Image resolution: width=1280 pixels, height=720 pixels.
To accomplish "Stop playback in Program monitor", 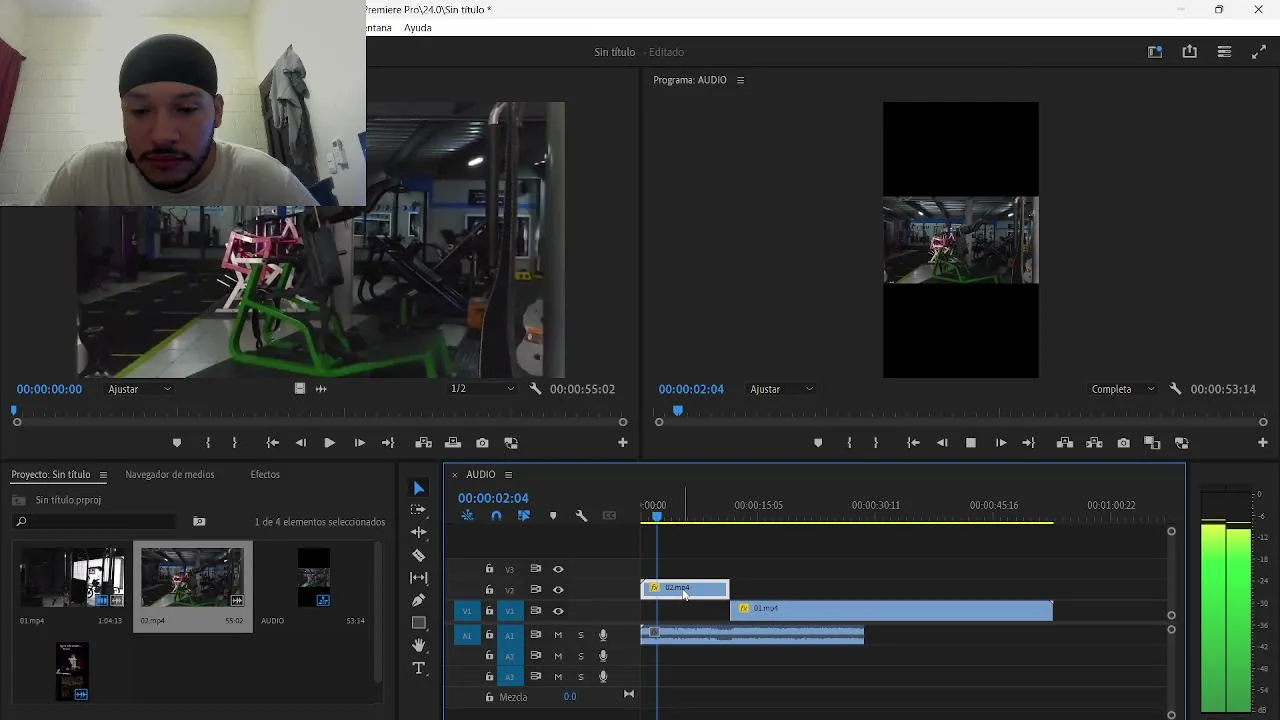I will pyautogui.click(x=970, y=443).
